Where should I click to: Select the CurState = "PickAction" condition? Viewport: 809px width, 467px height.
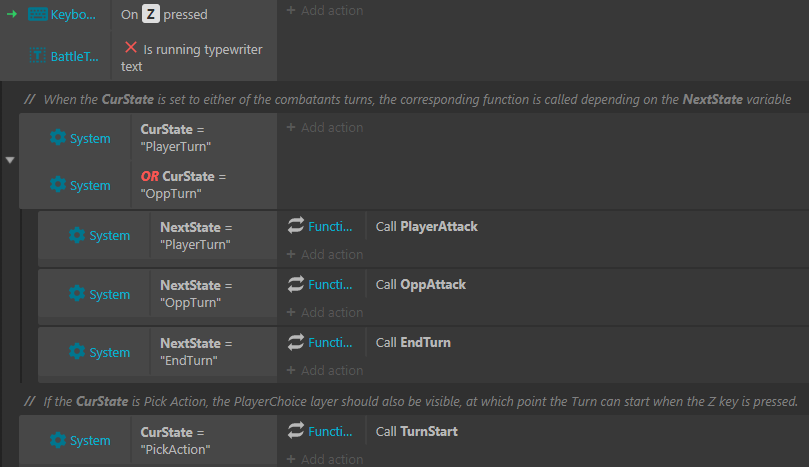(204, 441)
